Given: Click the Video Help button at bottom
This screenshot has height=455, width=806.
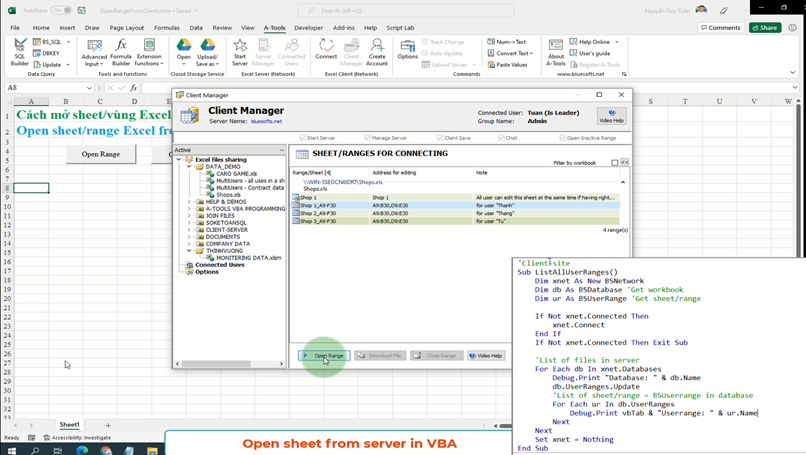Looking at the screenshot, I should coord(486,355).
